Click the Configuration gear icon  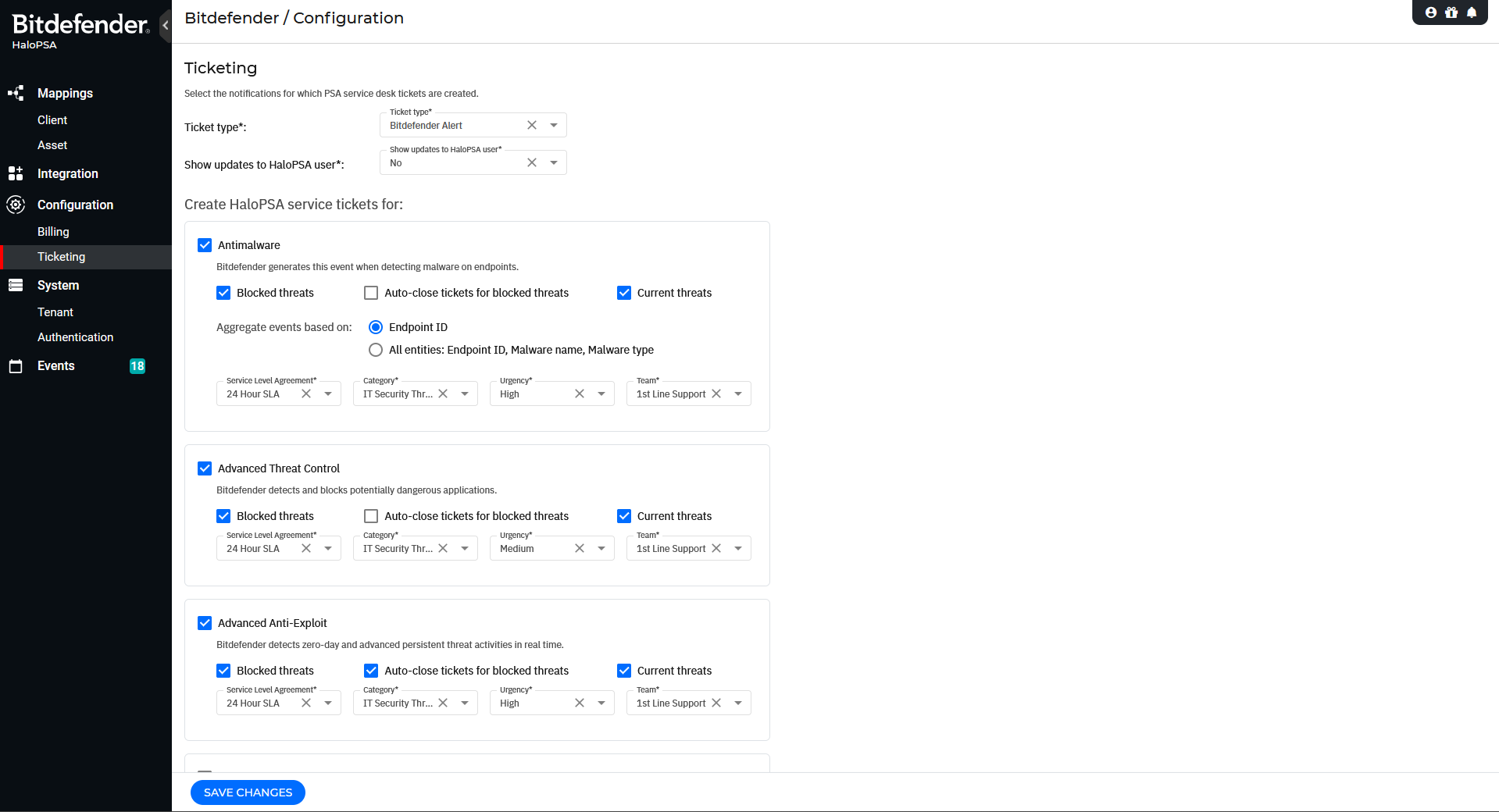(16, 205)
